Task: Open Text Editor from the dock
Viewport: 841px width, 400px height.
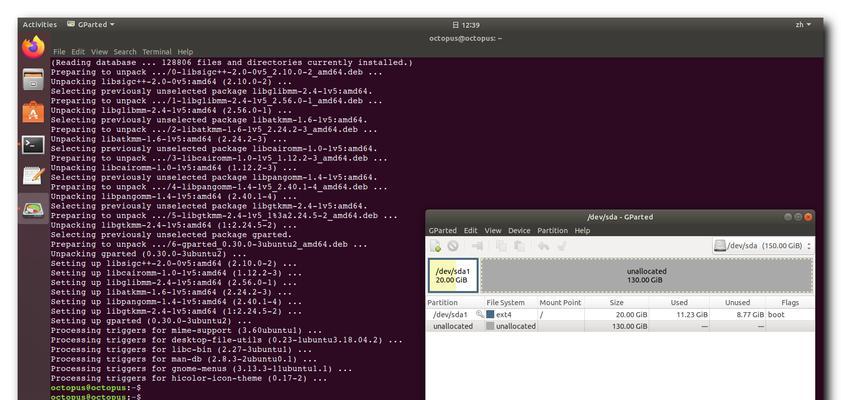Action: (x=33, y=177)
